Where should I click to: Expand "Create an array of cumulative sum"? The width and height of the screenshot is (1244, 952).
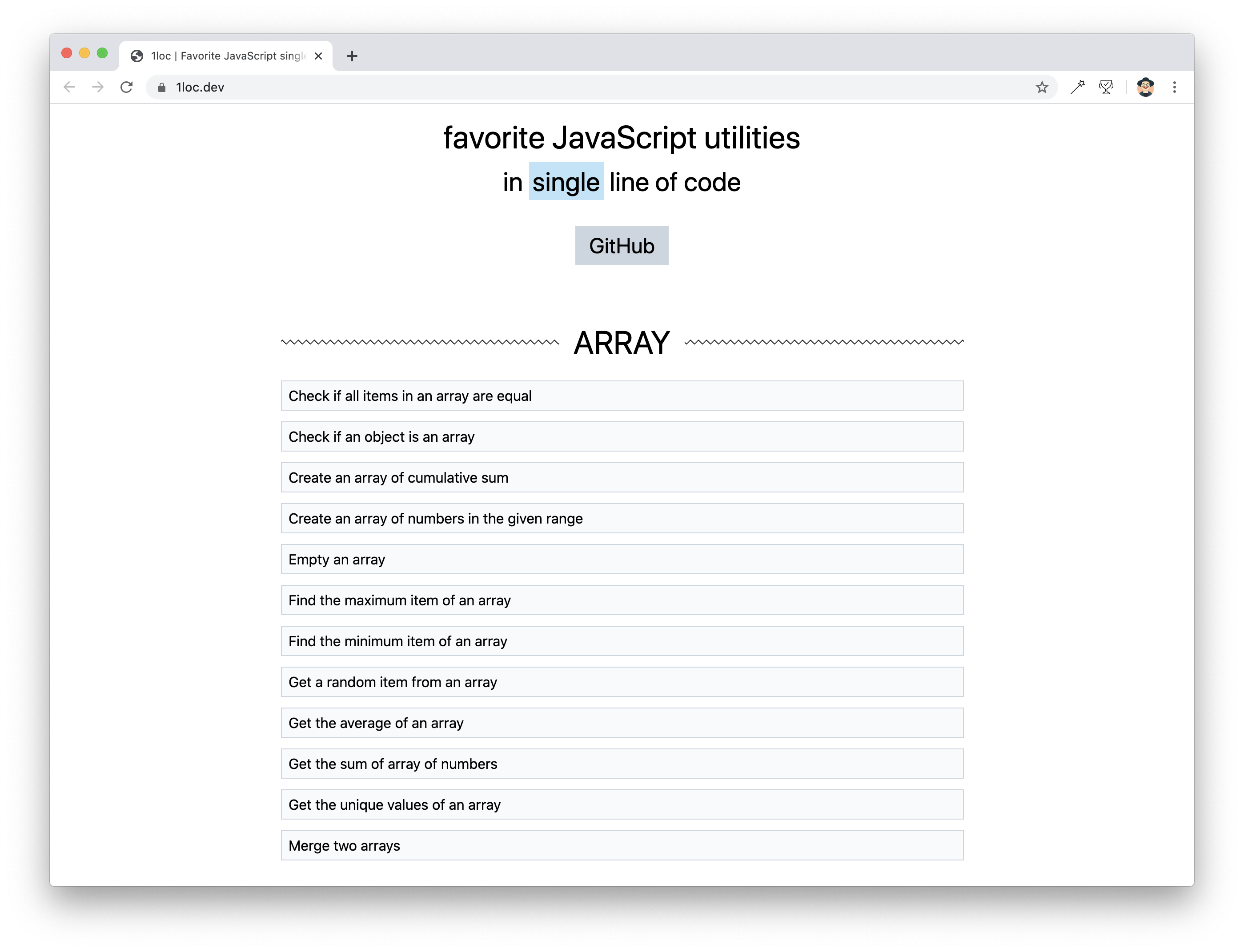(622, 477)
